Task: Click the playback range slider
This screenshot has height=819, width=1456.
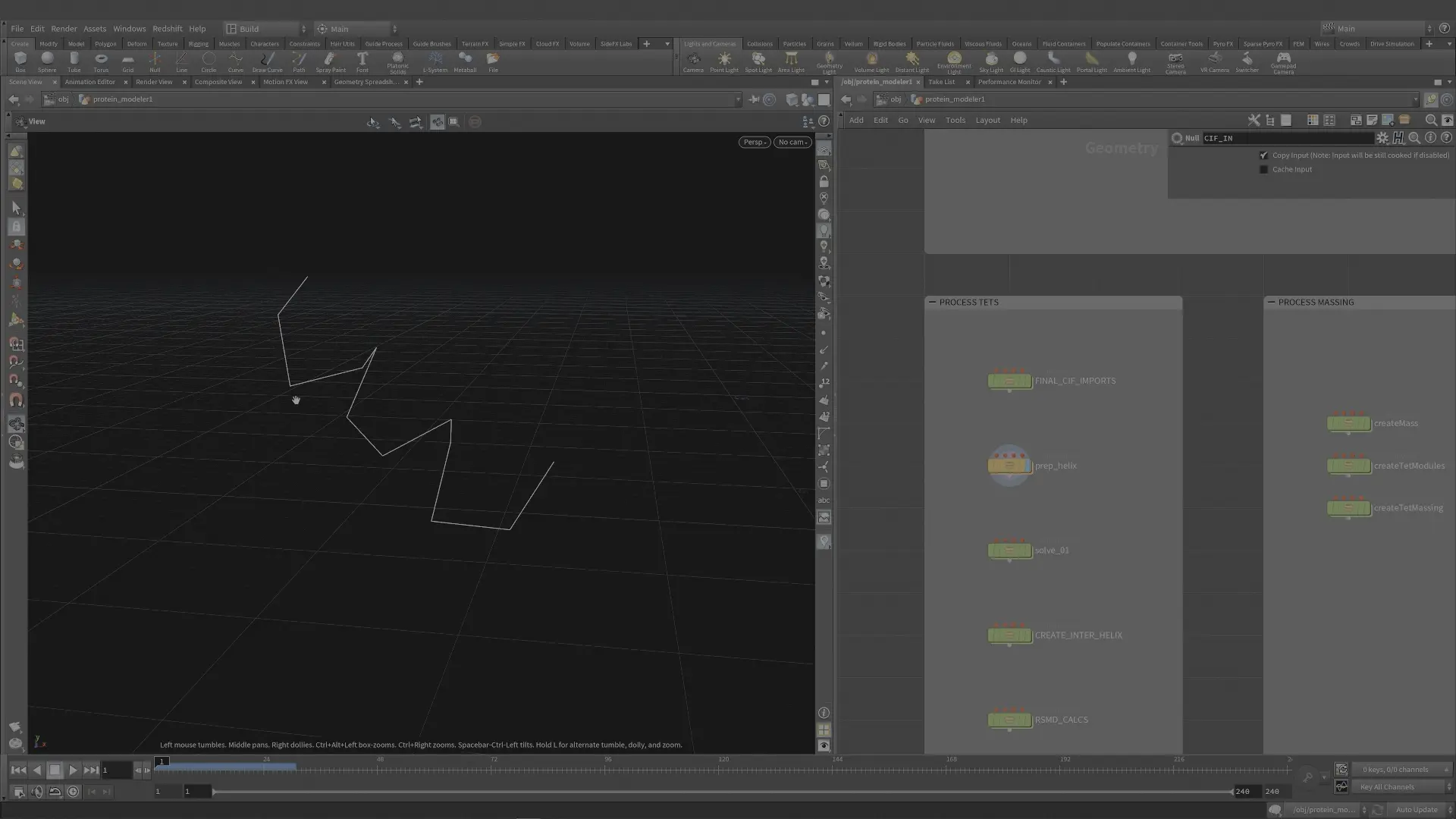Action: point(722,792)
